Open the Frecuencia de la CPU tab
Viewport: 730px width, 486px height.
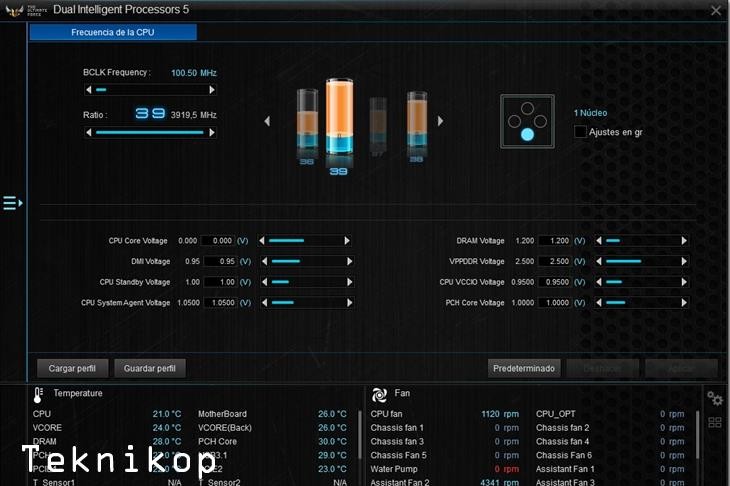tap(113, 33)
